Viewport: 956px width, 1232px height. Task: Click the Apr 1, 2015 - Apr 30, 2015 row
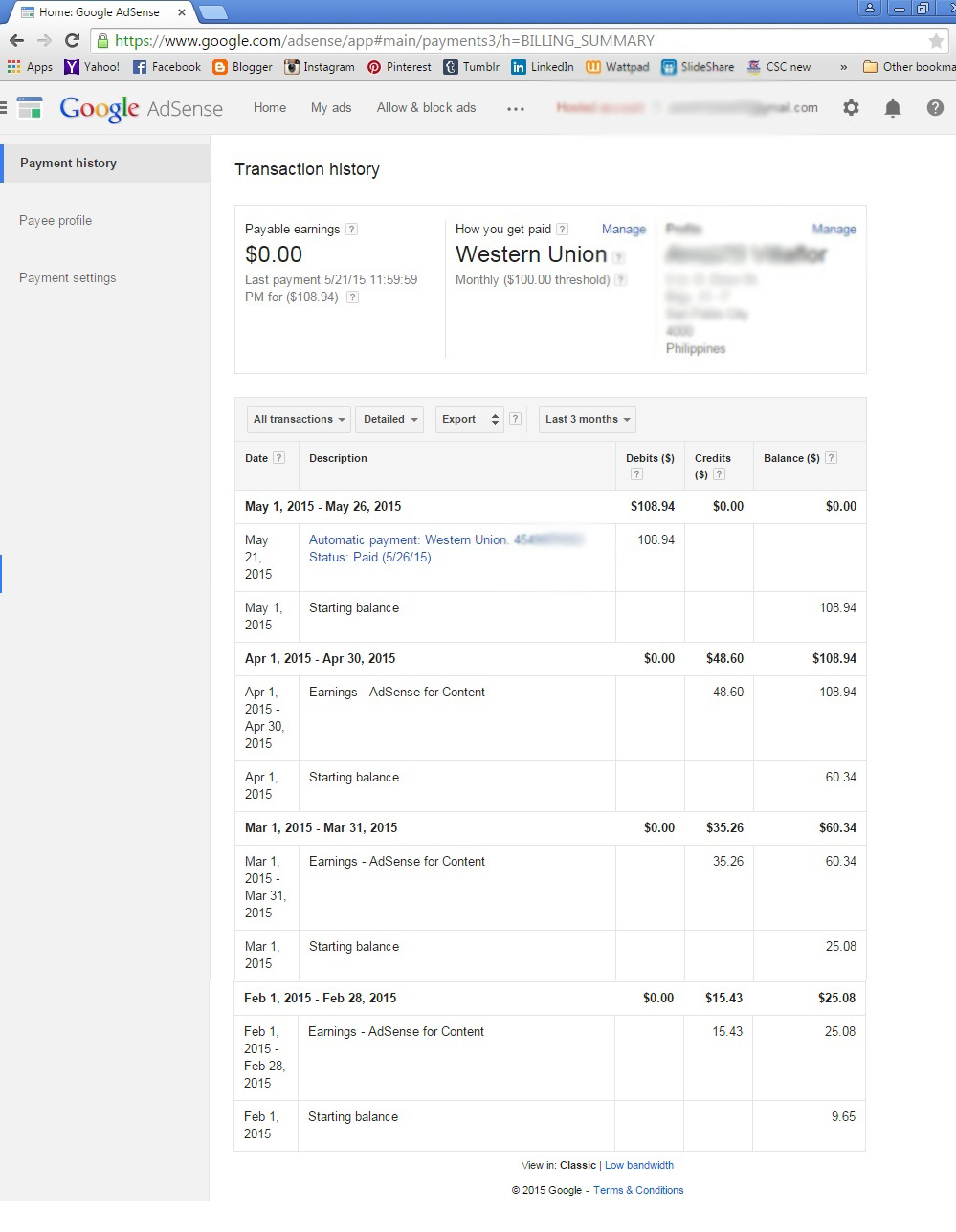550,659
